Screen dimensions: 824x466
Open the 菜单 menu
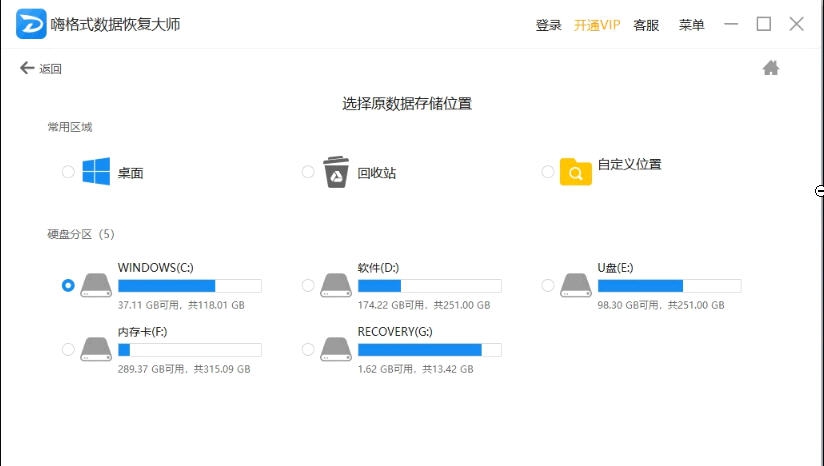pos(691,25)
